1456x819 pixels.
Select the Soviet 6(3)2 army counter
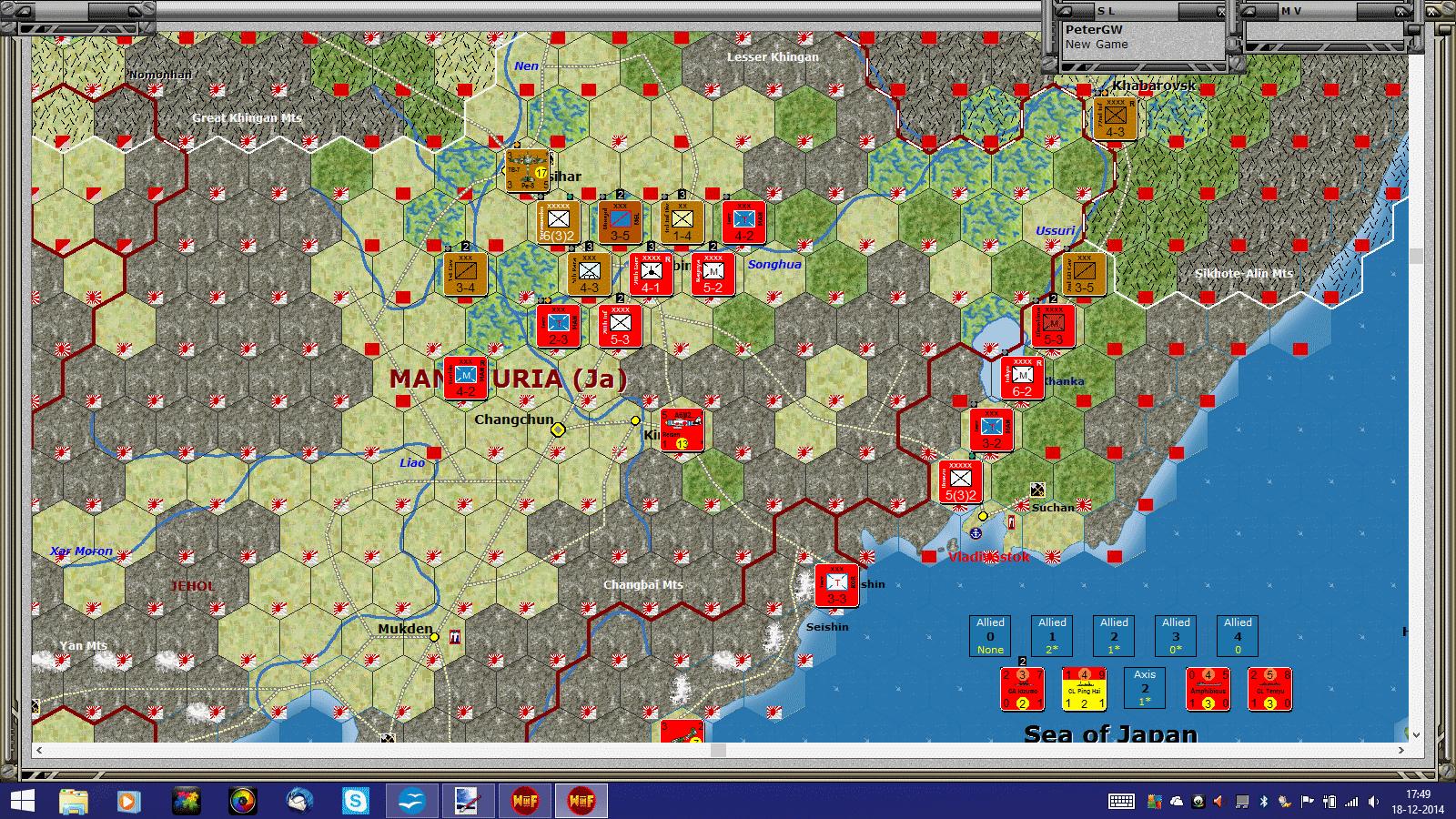(x=558, y=223)
